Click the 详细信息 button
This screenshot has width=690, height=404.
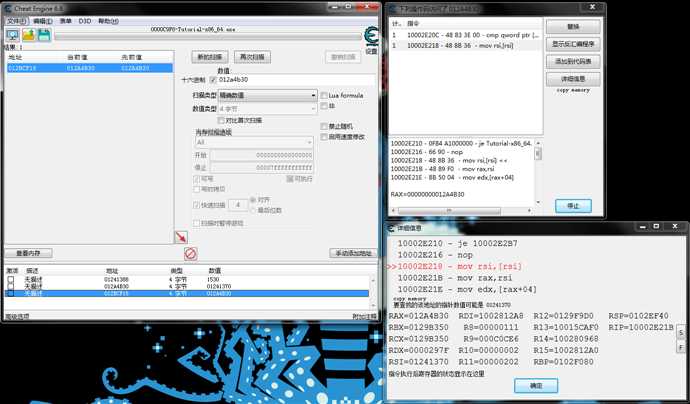(x=573, y=79)
